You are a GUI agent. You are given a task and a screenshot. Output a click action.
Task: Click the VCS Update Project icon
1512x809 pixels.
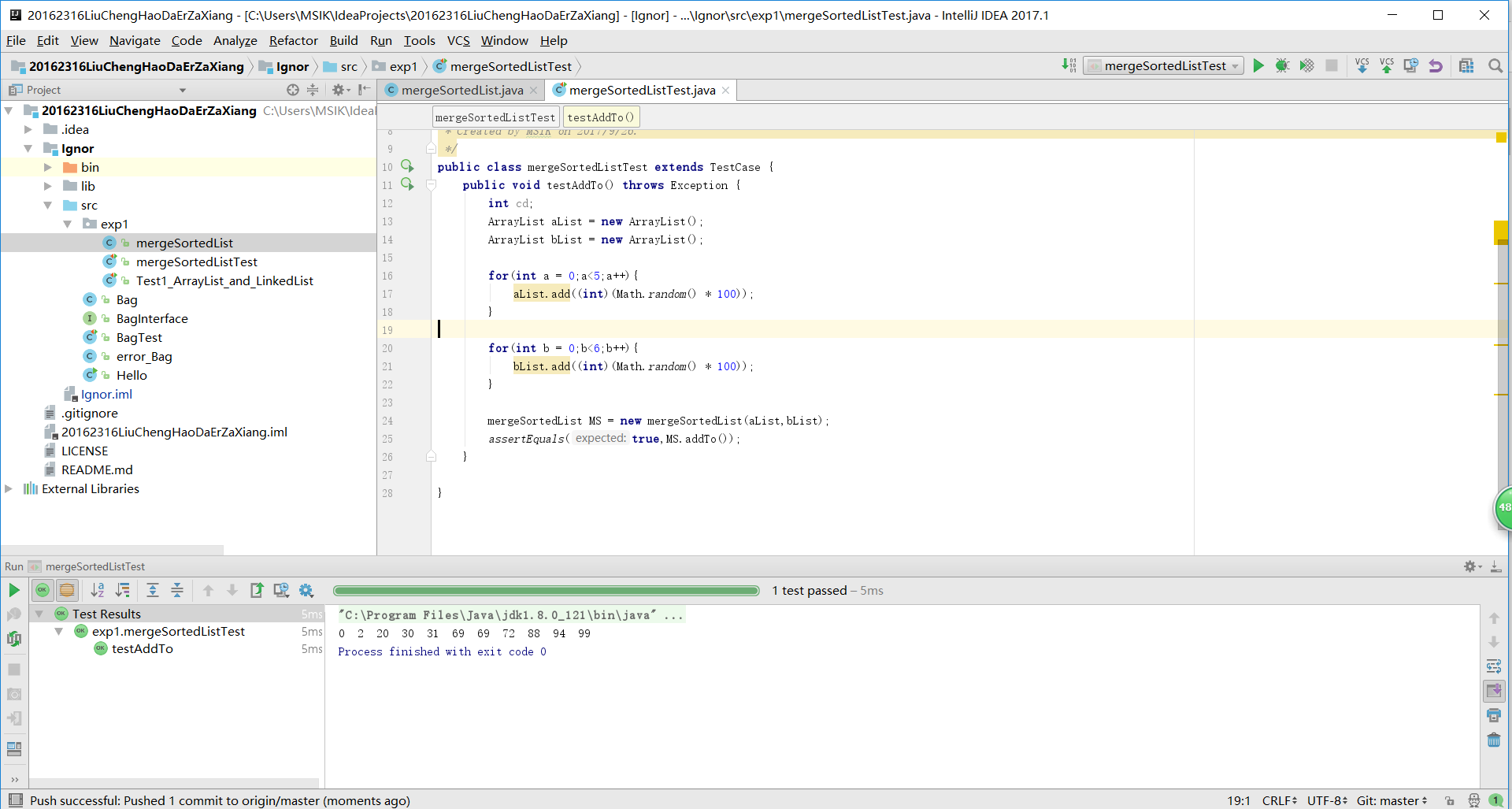tap(1362, 65)
